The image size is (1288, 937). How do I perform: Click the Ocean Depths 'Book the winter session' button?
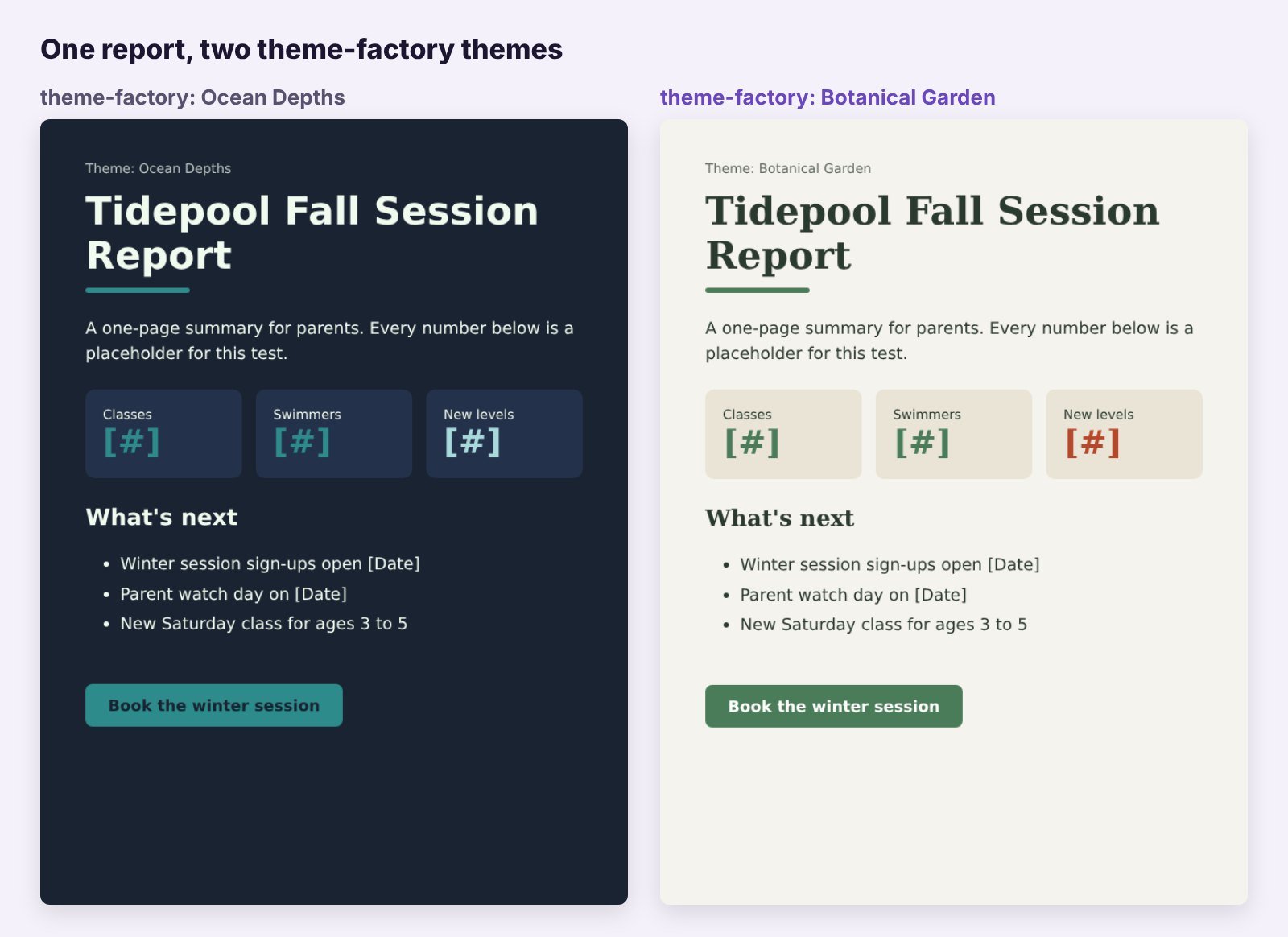point(214,705)
